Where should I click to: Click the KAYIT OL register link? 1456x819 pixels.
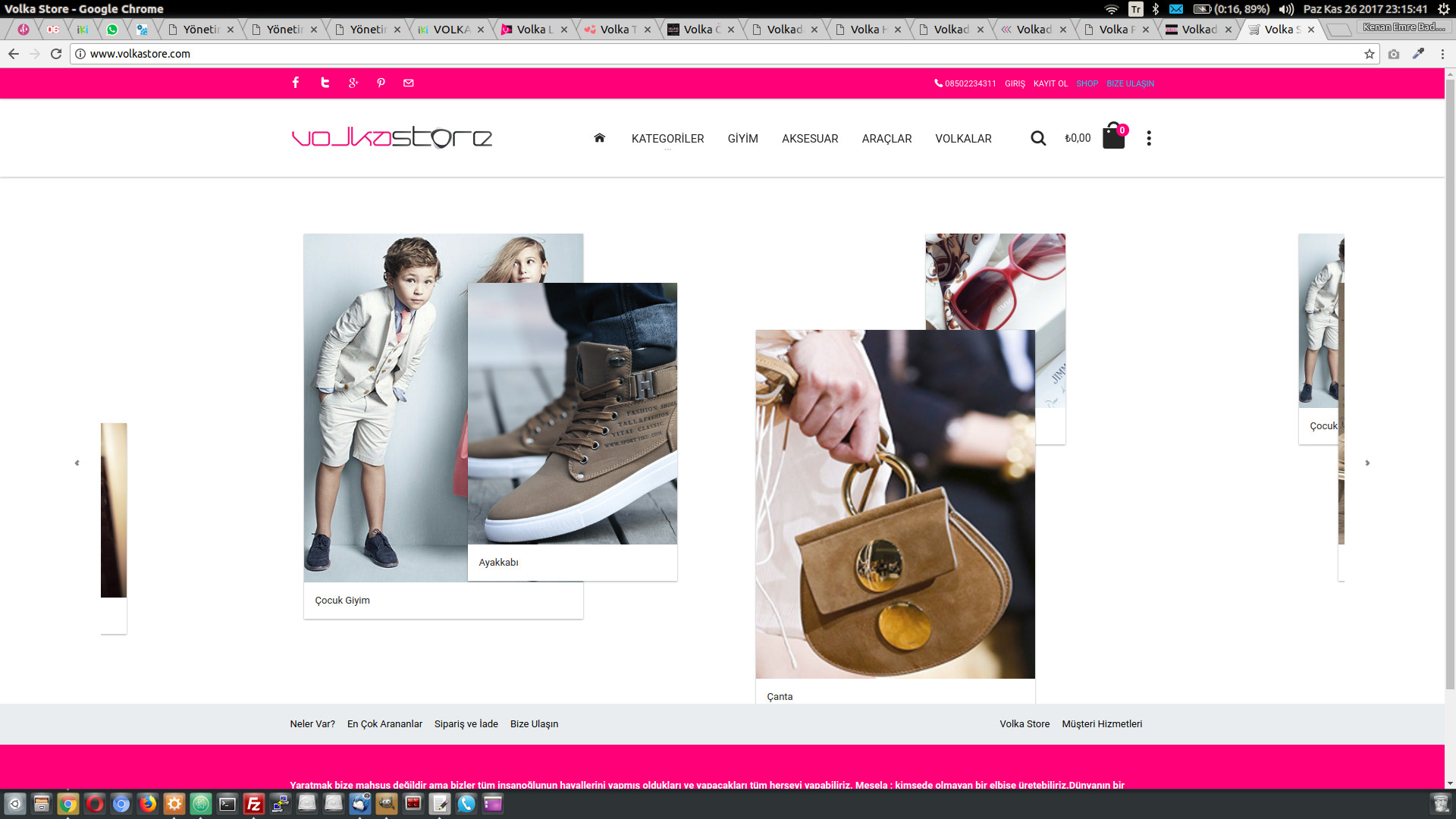pyautogui.click(x=1050, y=83)
